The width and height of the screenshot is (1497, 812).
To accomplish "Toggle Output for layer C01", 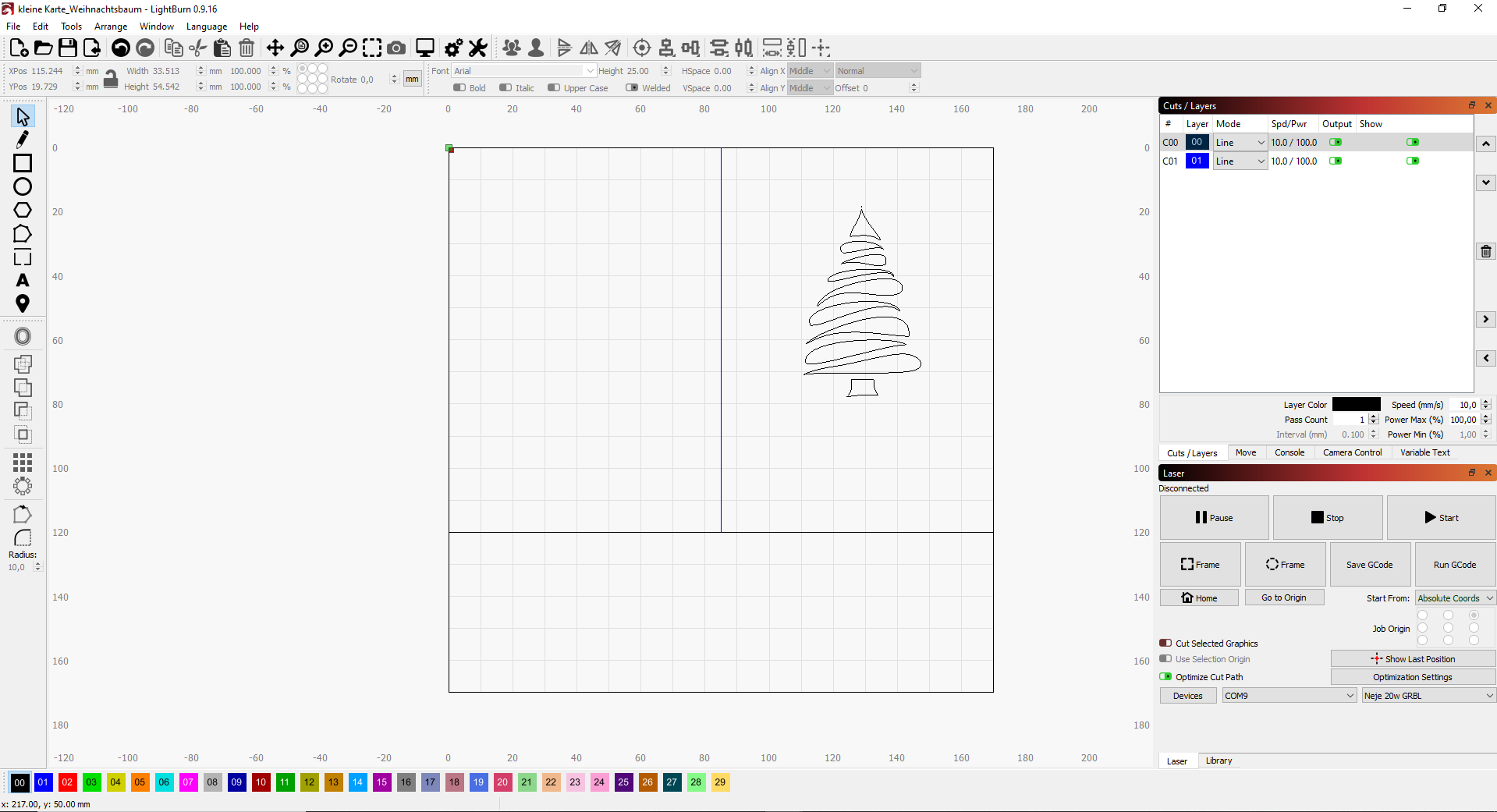I will [x=1336, y=161].
